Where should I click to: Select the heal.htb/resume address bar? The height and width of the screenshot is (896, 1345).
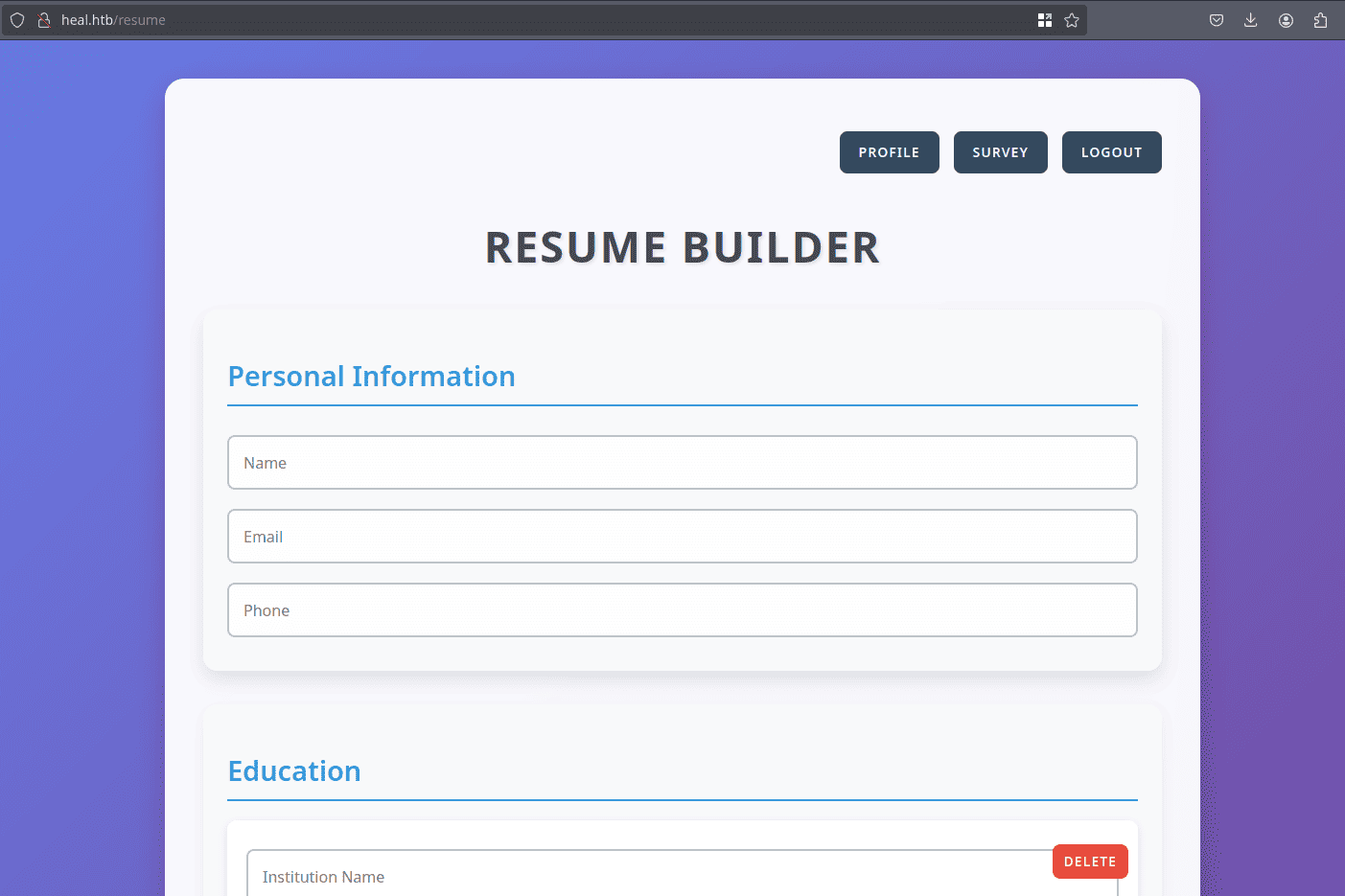coord(537,20)
